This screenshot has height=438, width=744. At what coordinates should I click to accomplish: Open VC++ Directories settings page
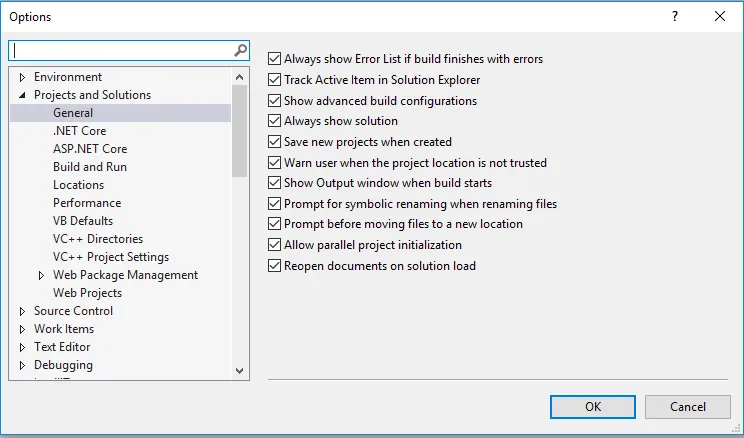coord(98,239)
